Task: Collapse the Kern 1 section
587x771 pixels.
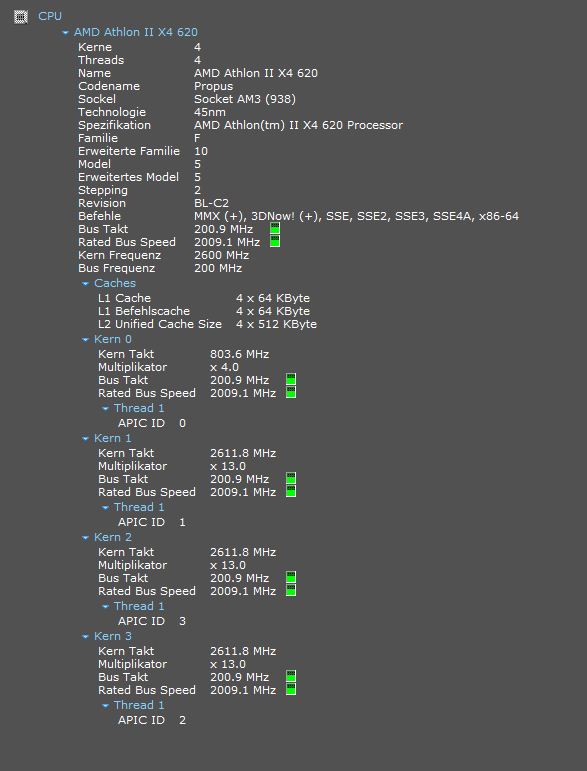Action: pos(86,438)
